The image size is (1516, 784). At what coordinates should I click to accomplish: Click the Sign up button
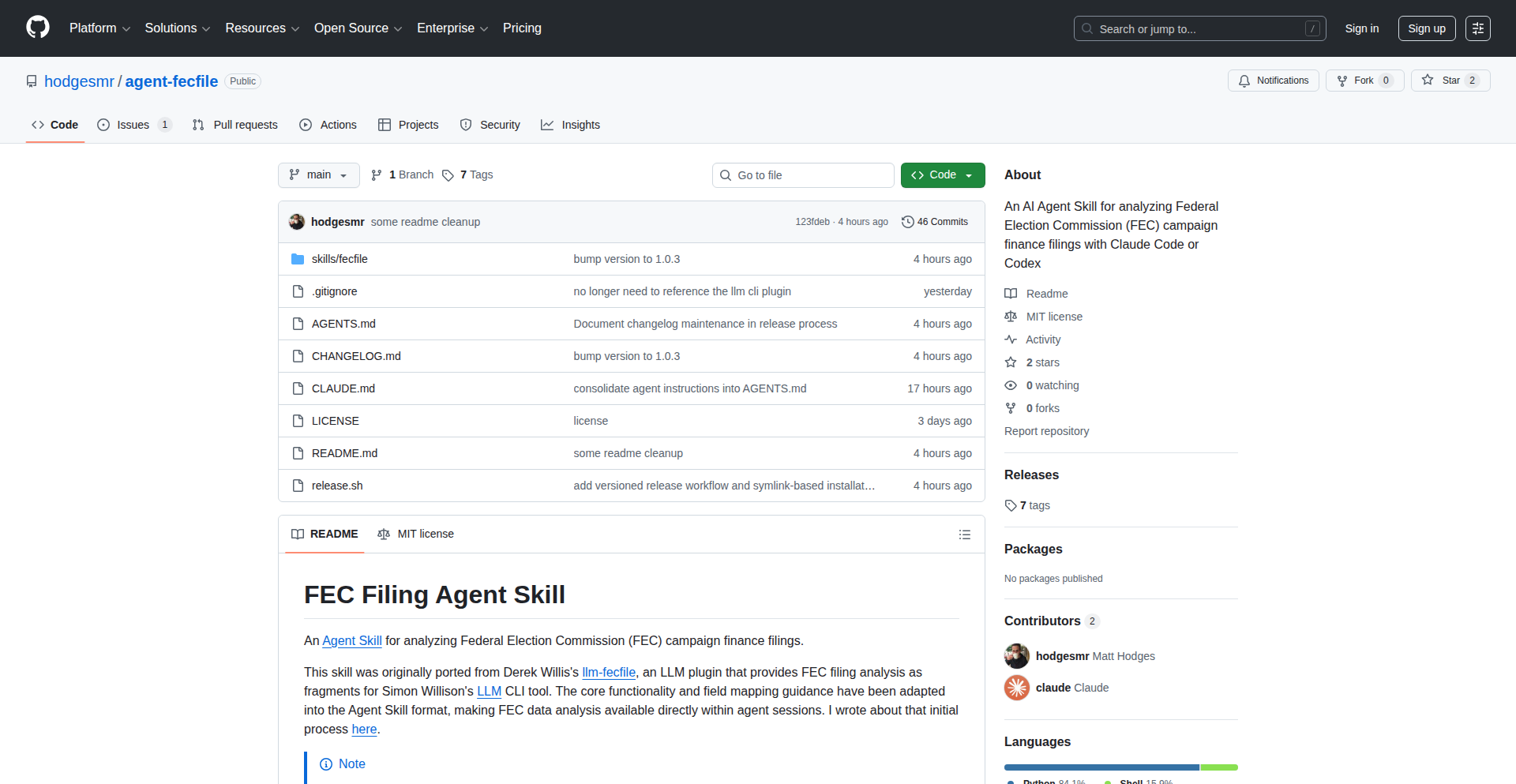pos(1426,28)
